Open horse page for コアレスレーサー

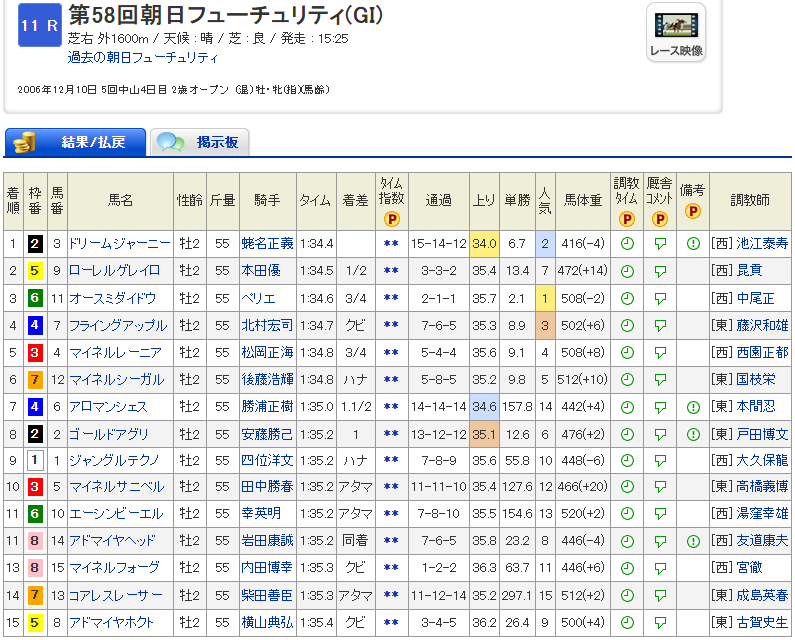click(x=116, y=595)
